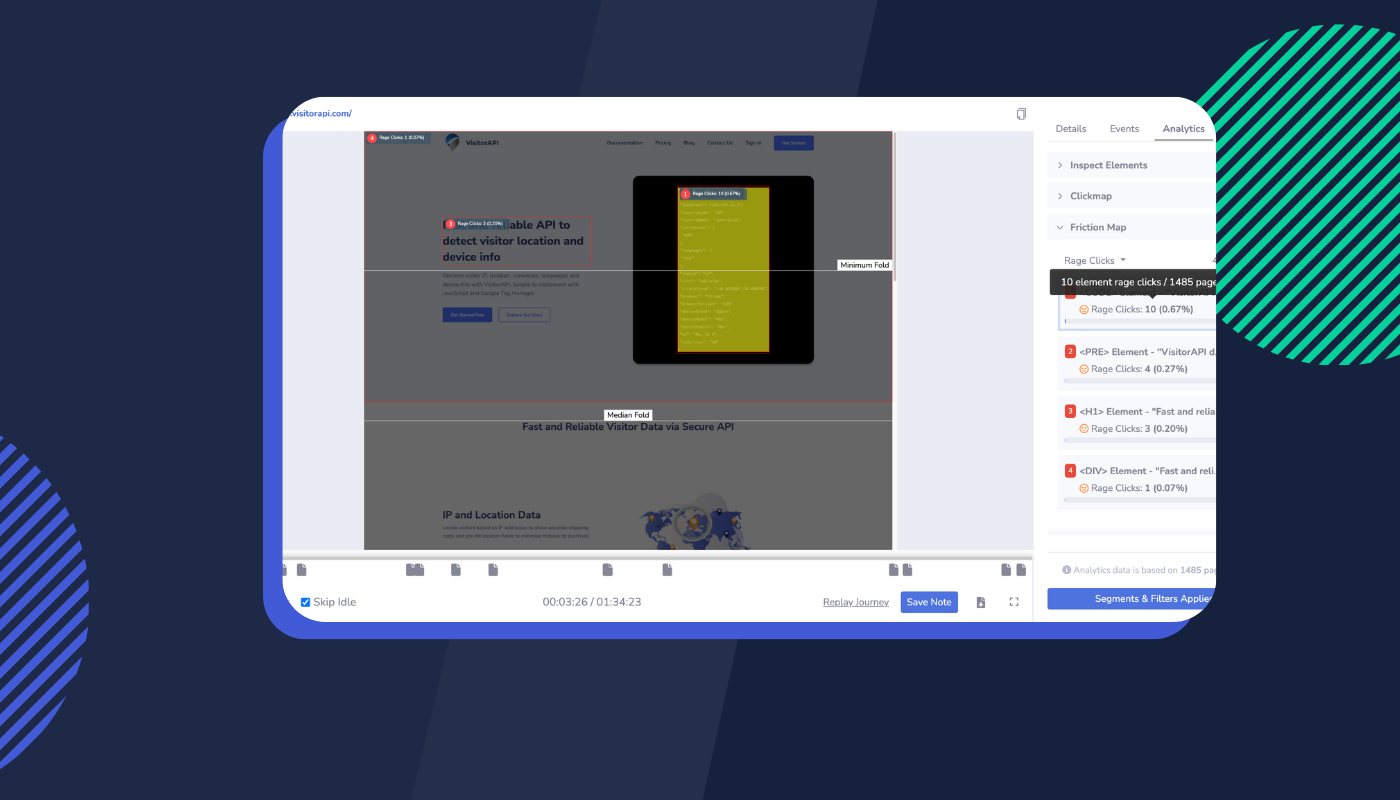Click the yellow rage click highlight on code block
The width and height of the screenshot is (1400, 800).
[723, 270]
